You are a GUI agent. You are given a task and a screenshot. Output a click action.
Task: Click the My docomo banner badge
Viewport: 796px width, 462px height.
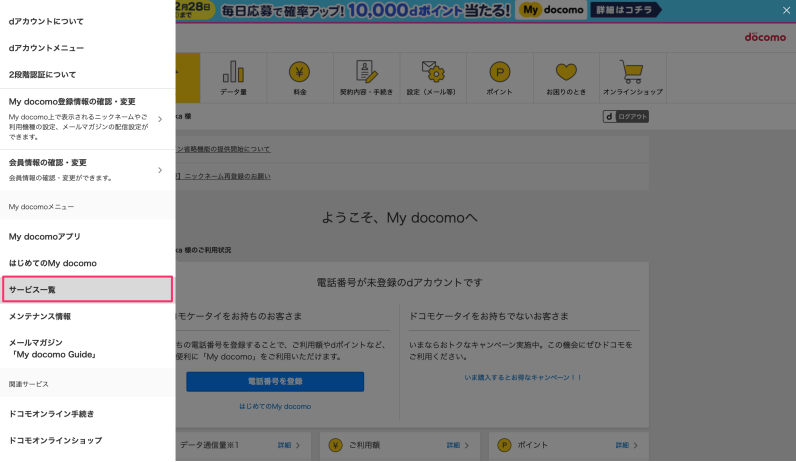[x=551, y=10]
